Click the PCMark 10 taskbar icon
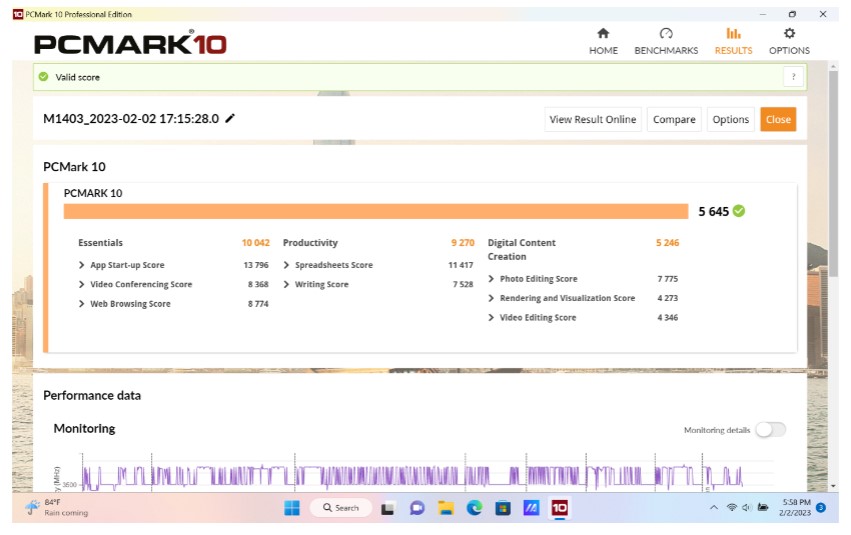Image resolution: width=851 pixels, height=535 pixels. click(560, 508)
